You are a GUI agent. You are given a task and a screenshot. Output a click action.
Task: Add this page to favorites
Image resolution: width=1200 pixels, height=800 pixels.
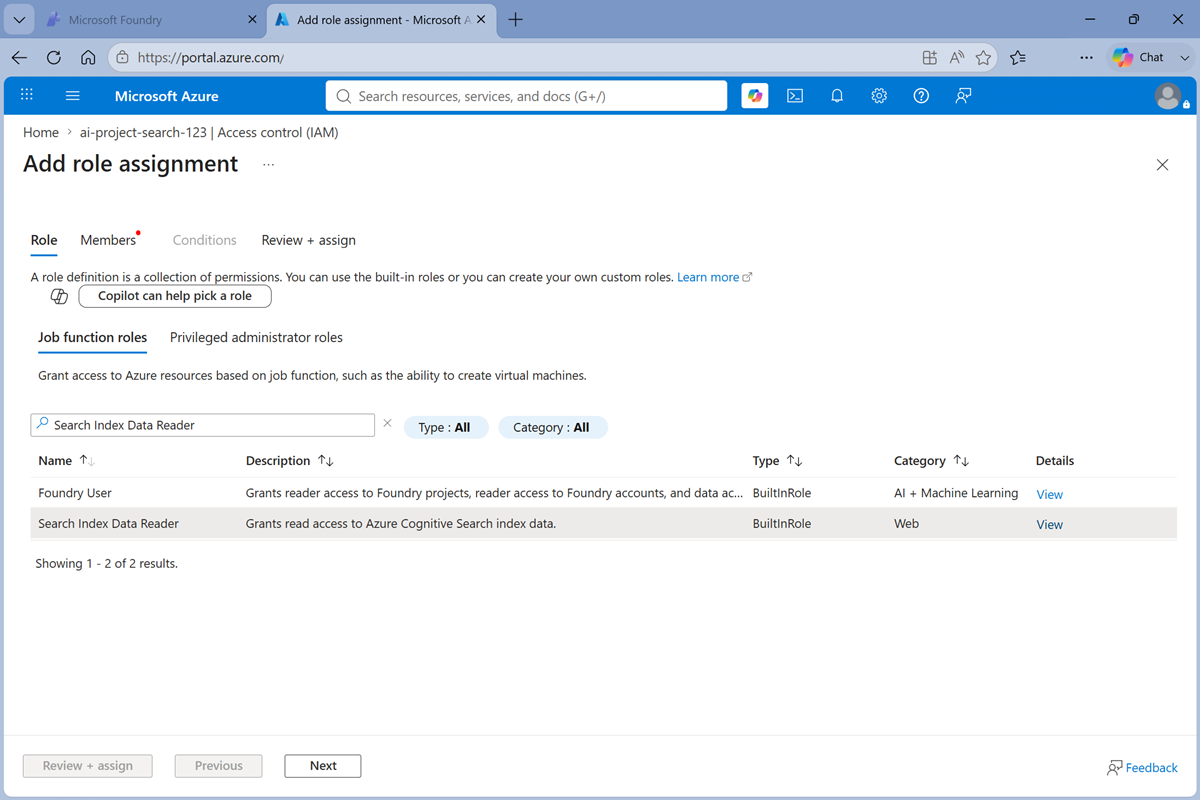[x=983, y=58]
